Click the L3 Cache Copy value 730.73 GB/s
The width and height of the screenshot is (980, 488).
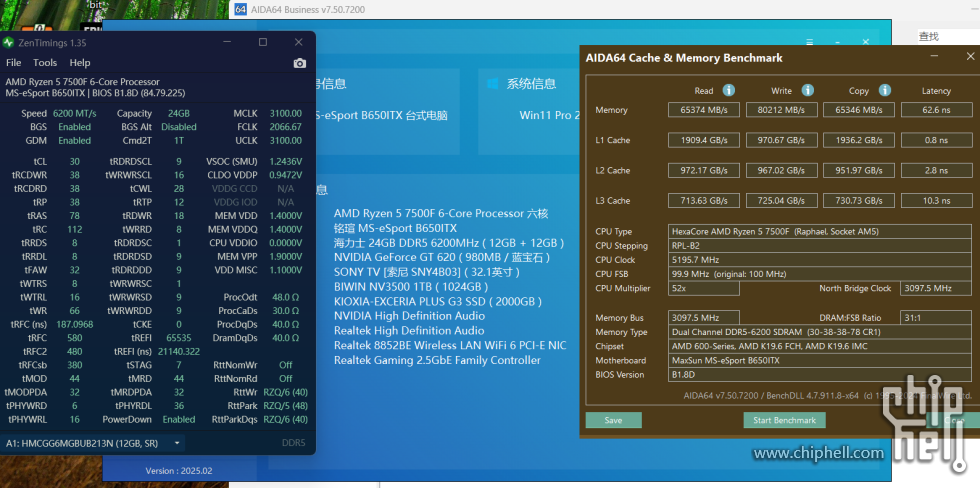(859, 201)
